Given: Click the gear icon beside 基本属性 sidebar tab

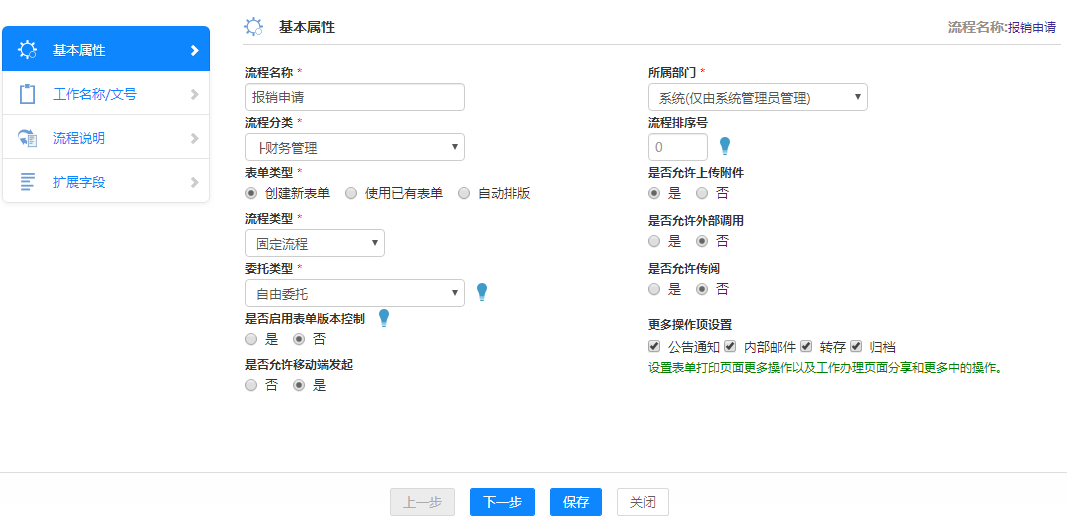Looking at the screenshot, I should 28,50.
